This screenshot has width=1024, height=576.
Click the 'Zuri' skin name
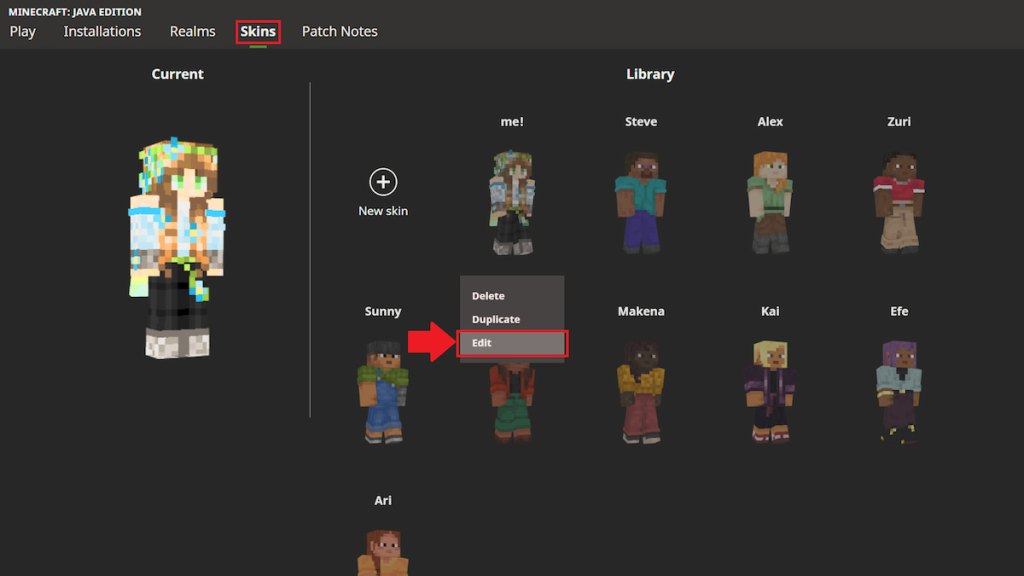pyautogui.click(x=899, y=121)
